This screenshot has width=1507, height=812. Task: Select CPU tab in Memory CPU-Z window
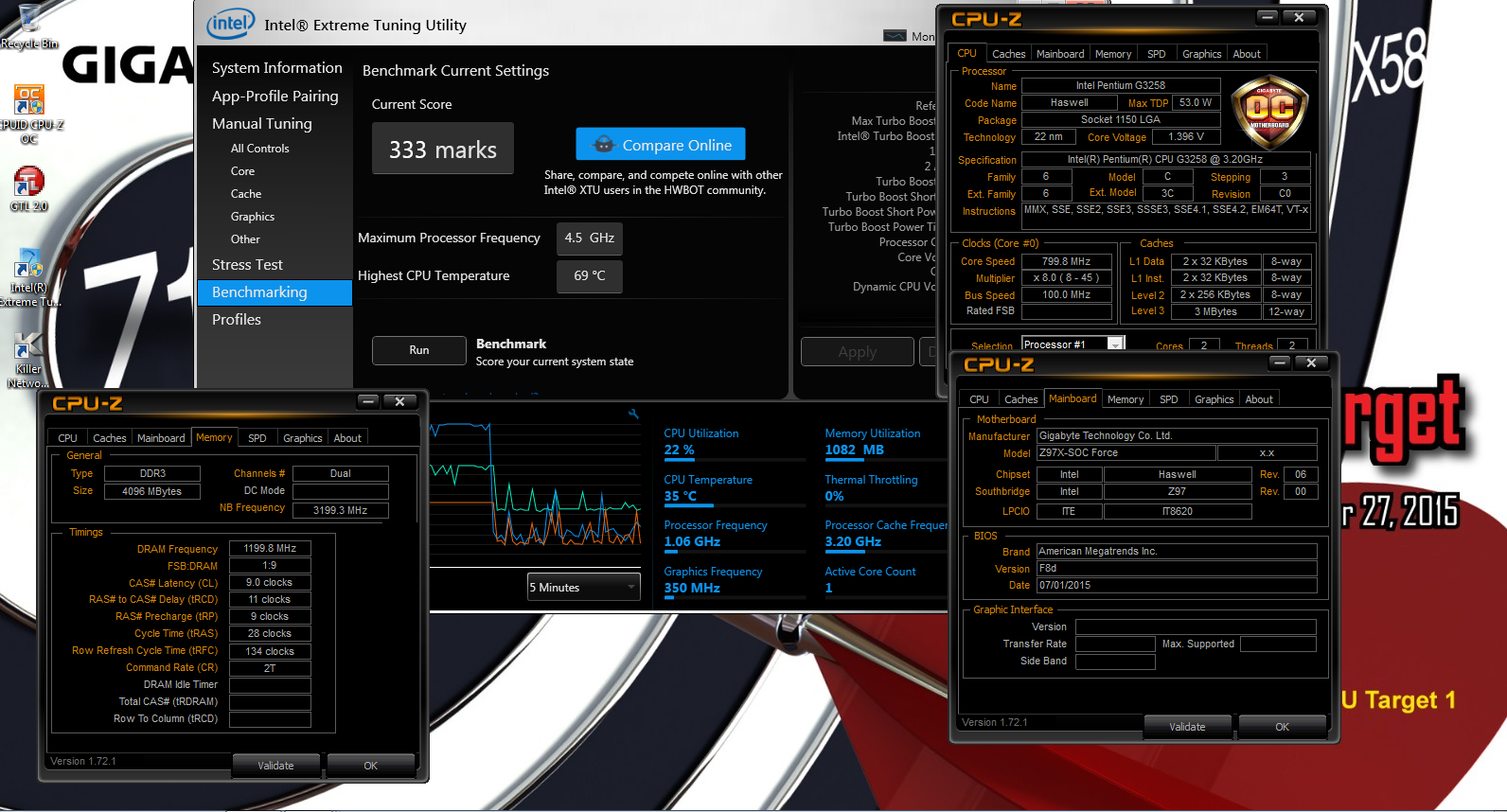point(67,438)
